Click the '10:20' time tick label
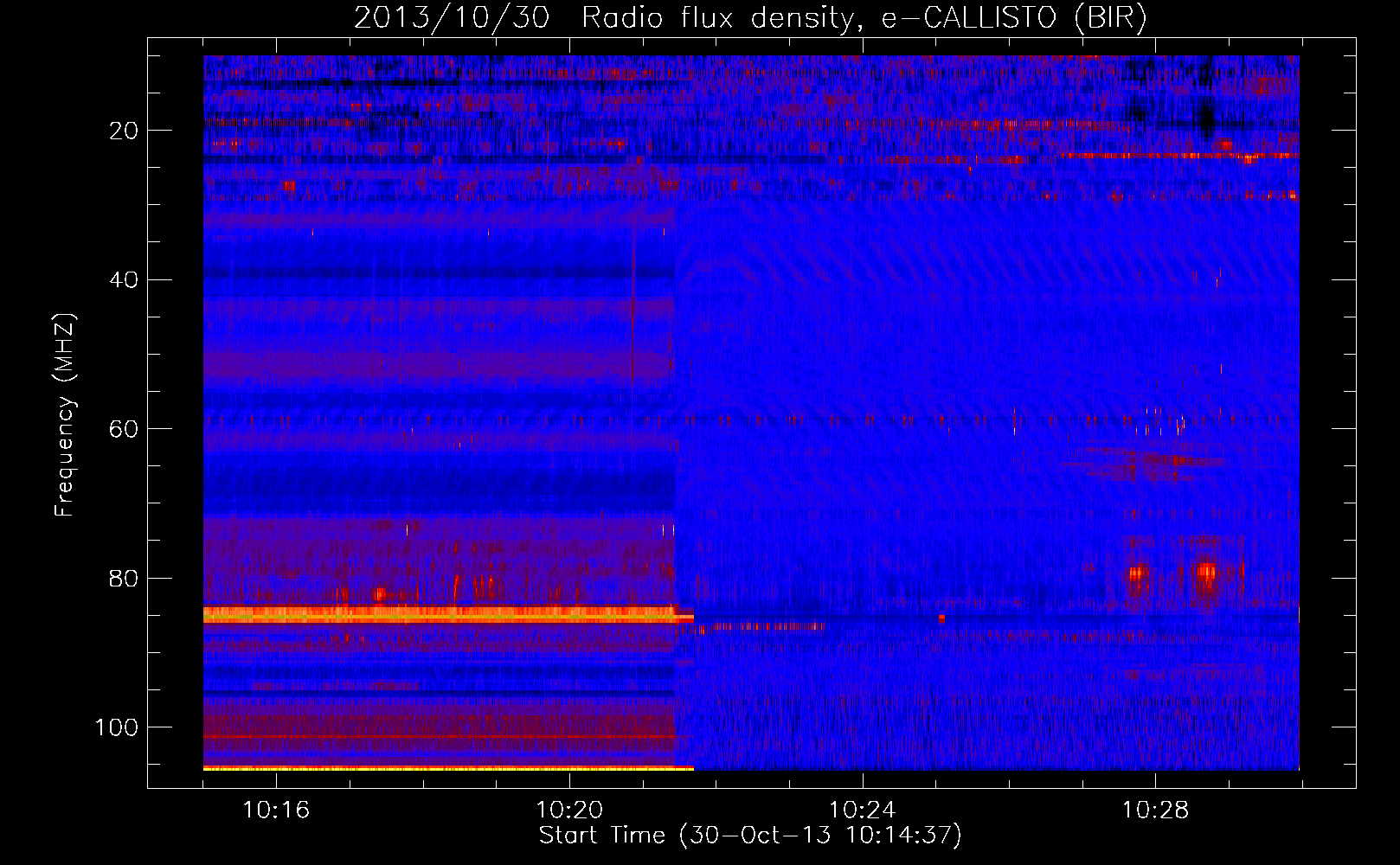Screen dimensions: 1400x865 (x=569, y=811)
